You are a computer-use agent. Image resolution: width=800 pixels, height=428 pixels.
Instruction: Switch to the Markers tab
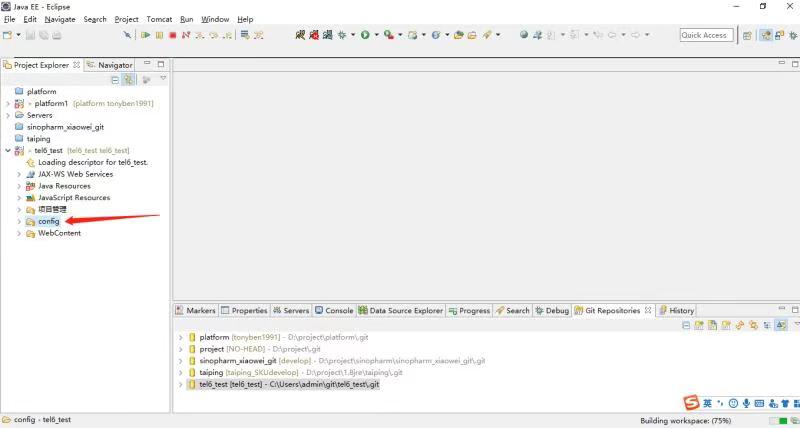[x=195, y=310]
